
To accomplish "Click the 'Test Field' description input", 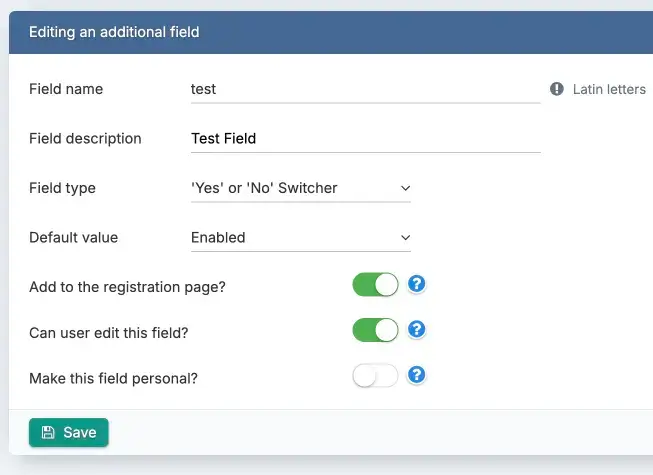I will tap(365, 139).
